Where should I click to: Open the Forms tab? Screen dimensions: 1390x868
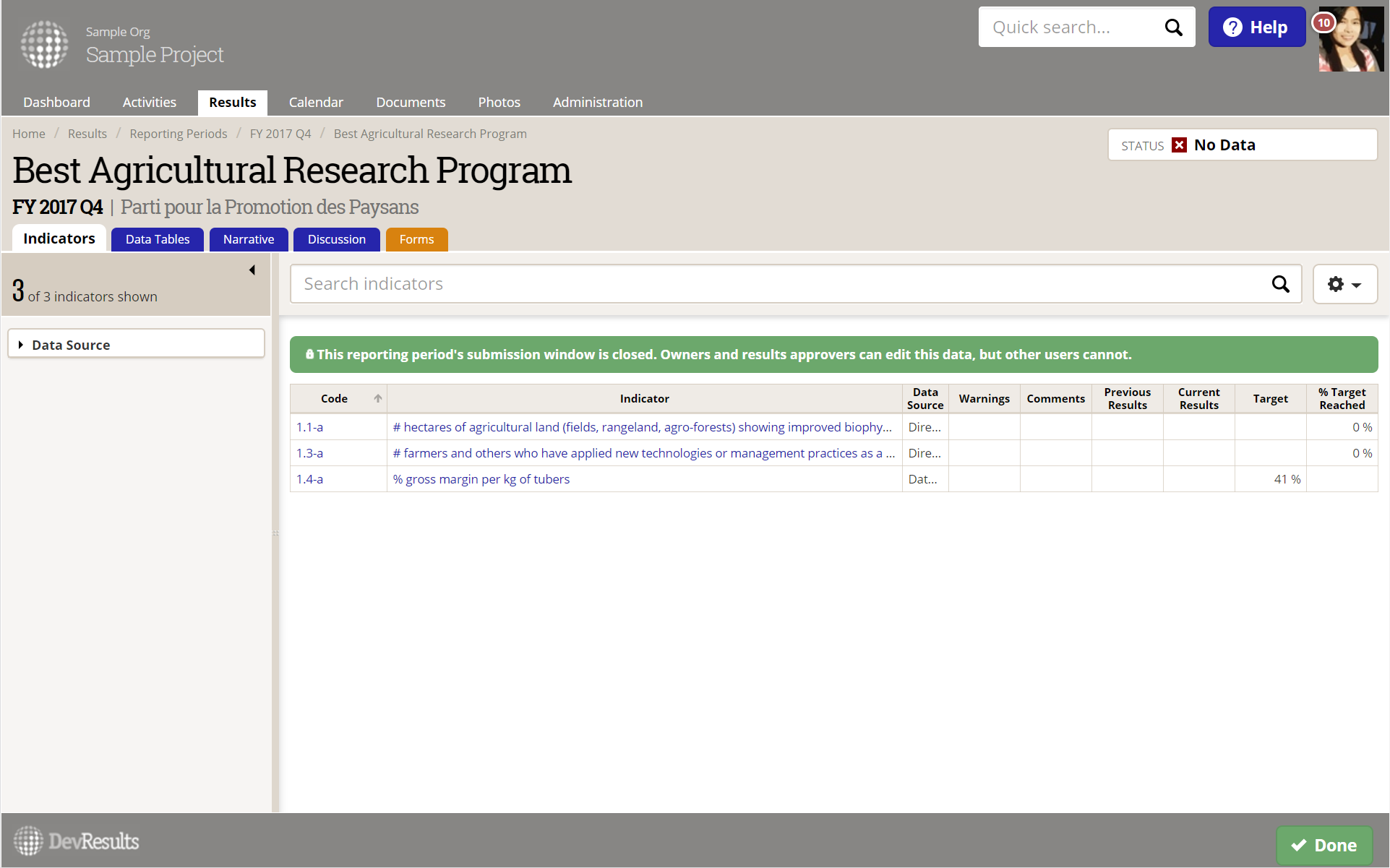tap(416, 239)
